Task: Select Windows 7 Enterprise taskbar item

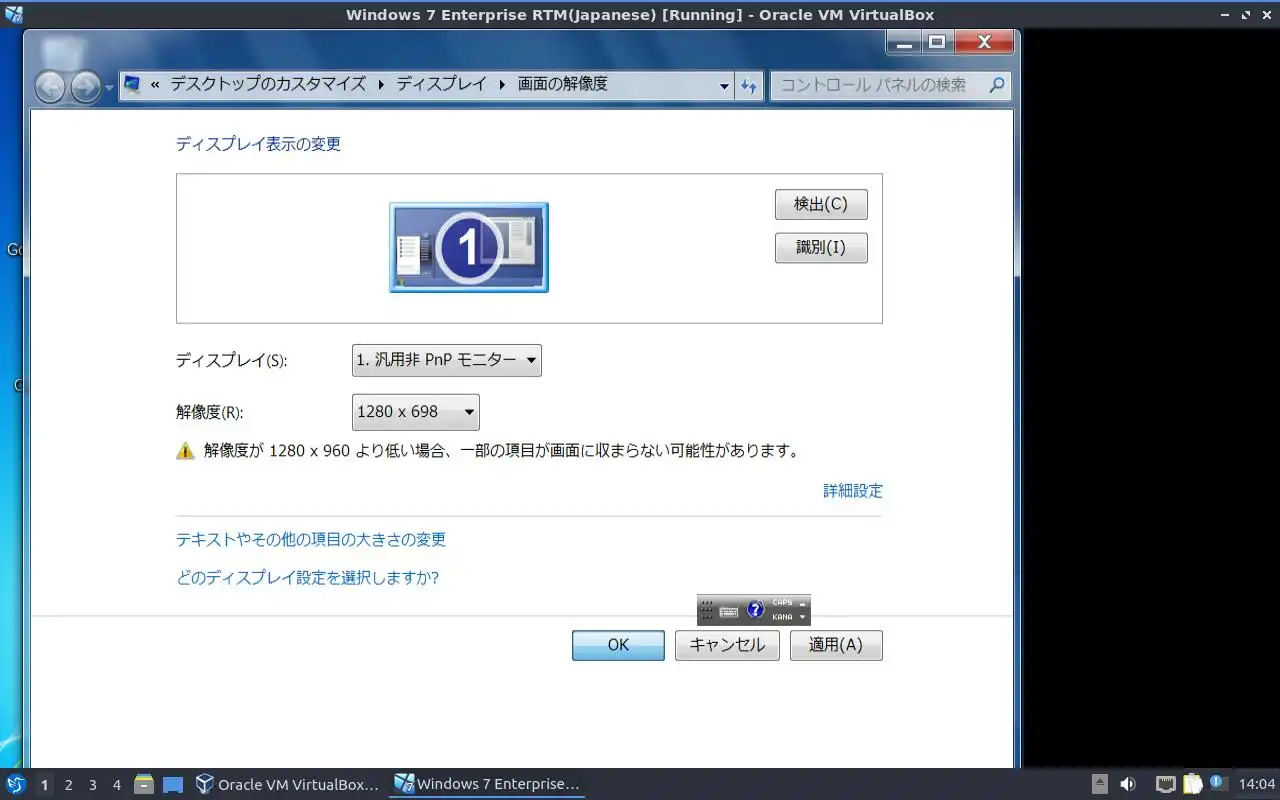Action: (x=487, y=785)
